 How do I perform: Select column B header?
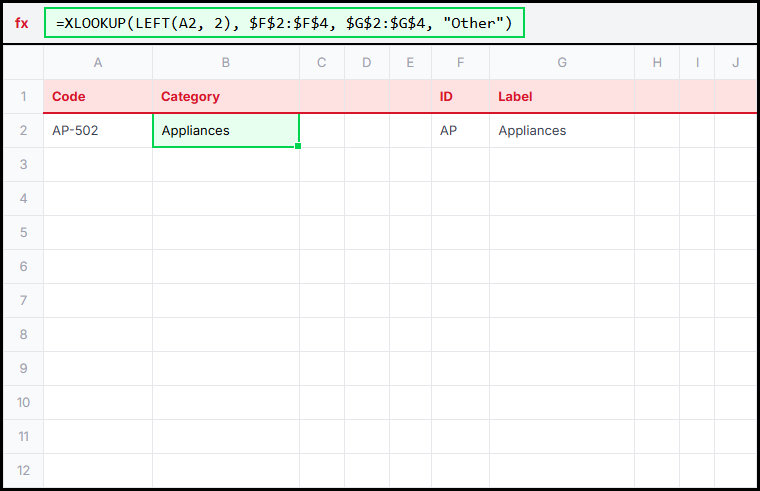(226, 63)
